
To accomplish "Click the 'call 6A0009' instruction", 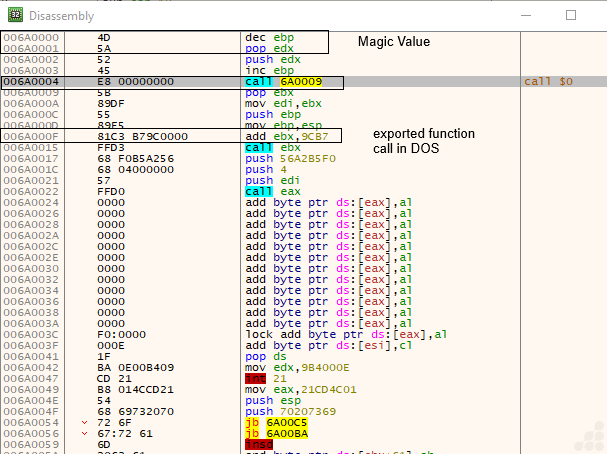I will click(286, 80).
